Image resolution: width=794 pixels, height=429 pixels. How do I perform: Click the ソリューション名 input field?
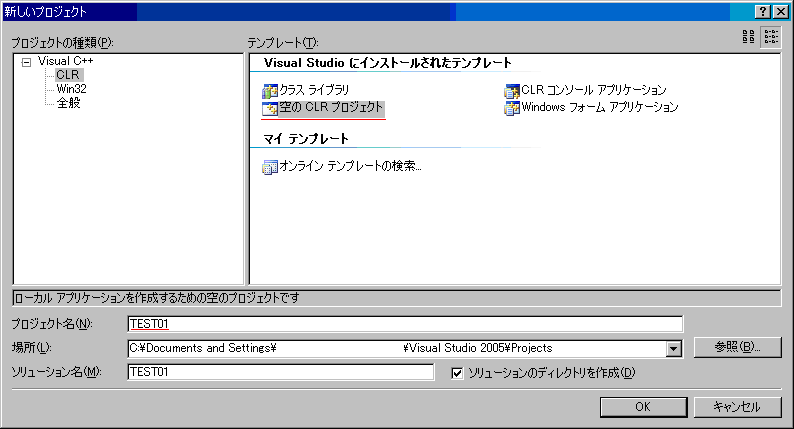tap(281, 372)
